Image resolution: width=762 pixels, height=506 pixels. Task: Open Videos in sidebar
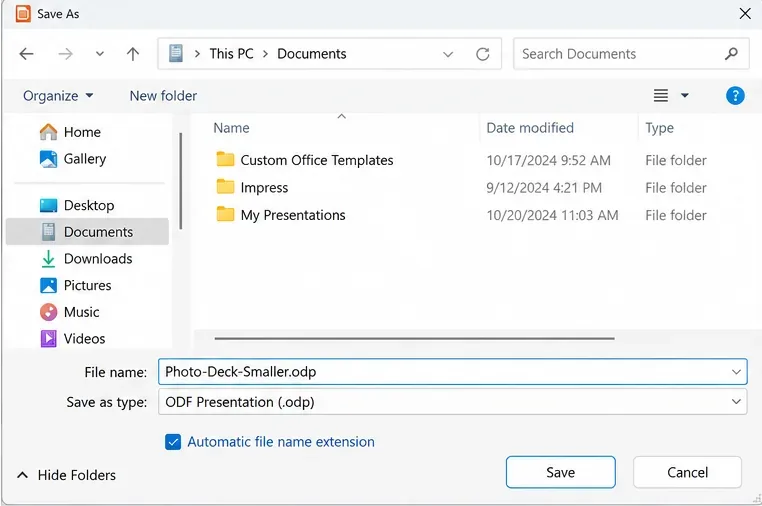84,338
